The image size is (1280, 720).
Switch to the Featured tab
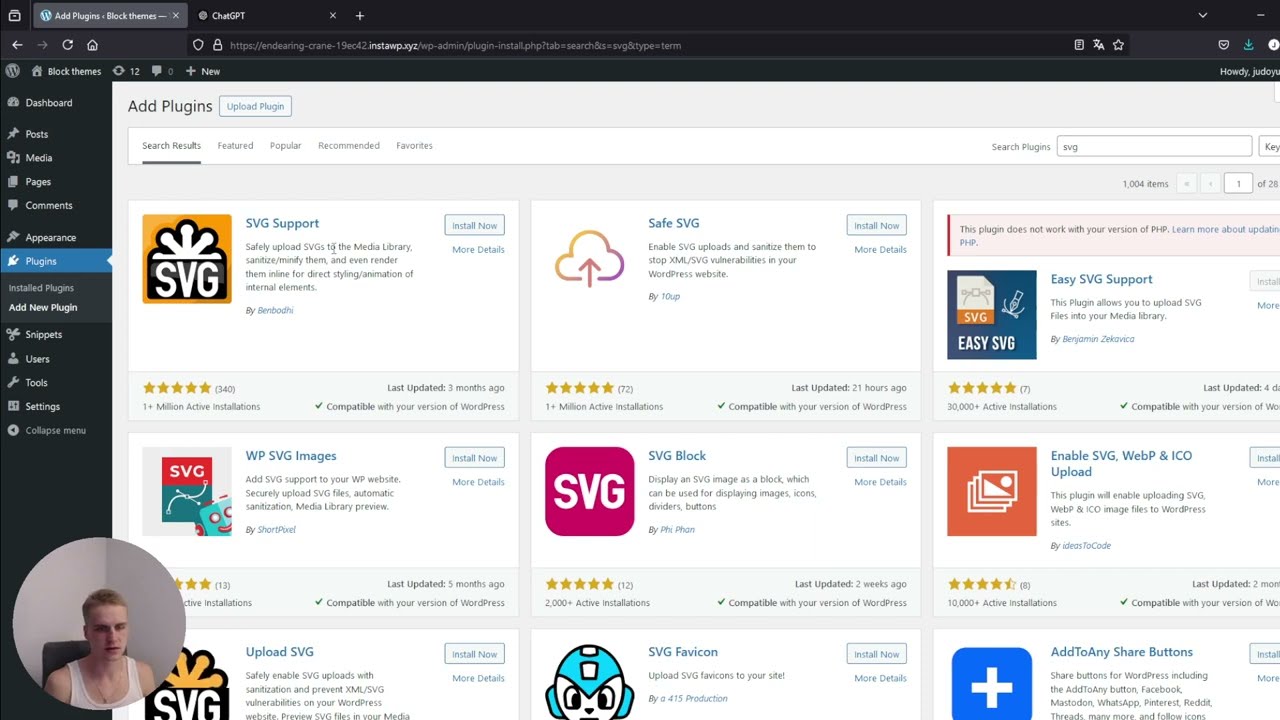coord(235,146)
